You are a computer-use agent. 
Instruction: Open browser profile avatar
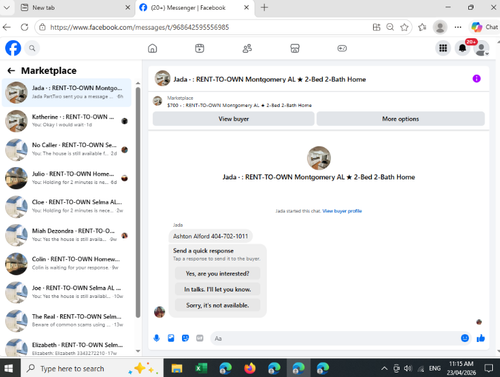tap(440, 27)
